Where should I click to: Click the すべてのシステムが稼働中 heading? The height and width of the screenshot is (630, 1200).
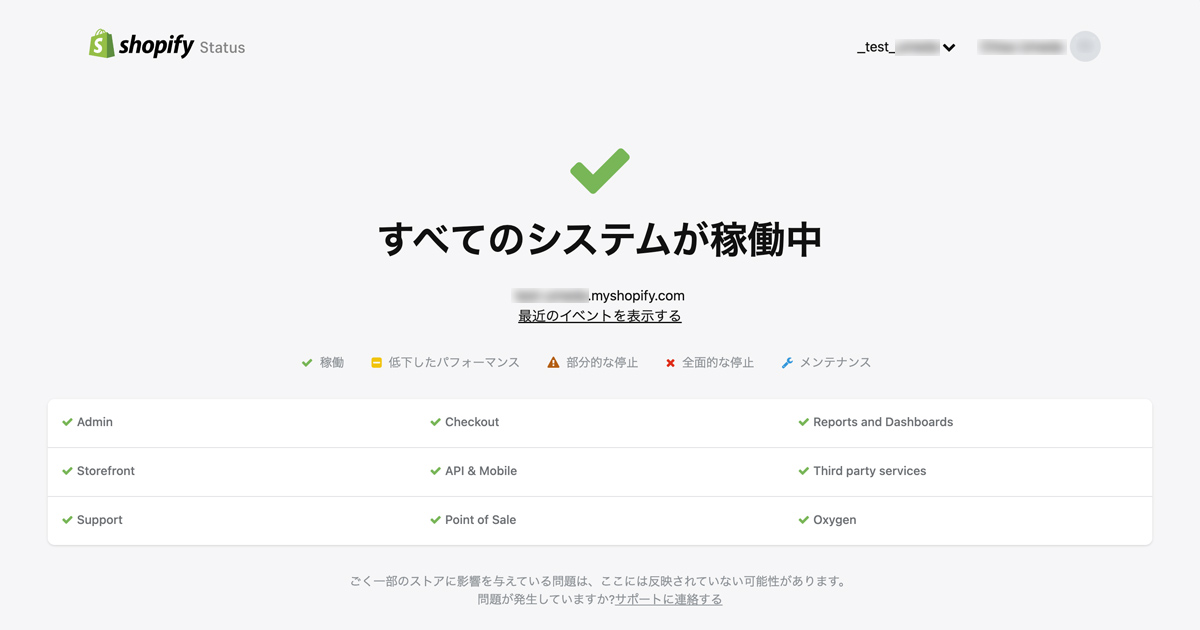(x=600, y=240)
